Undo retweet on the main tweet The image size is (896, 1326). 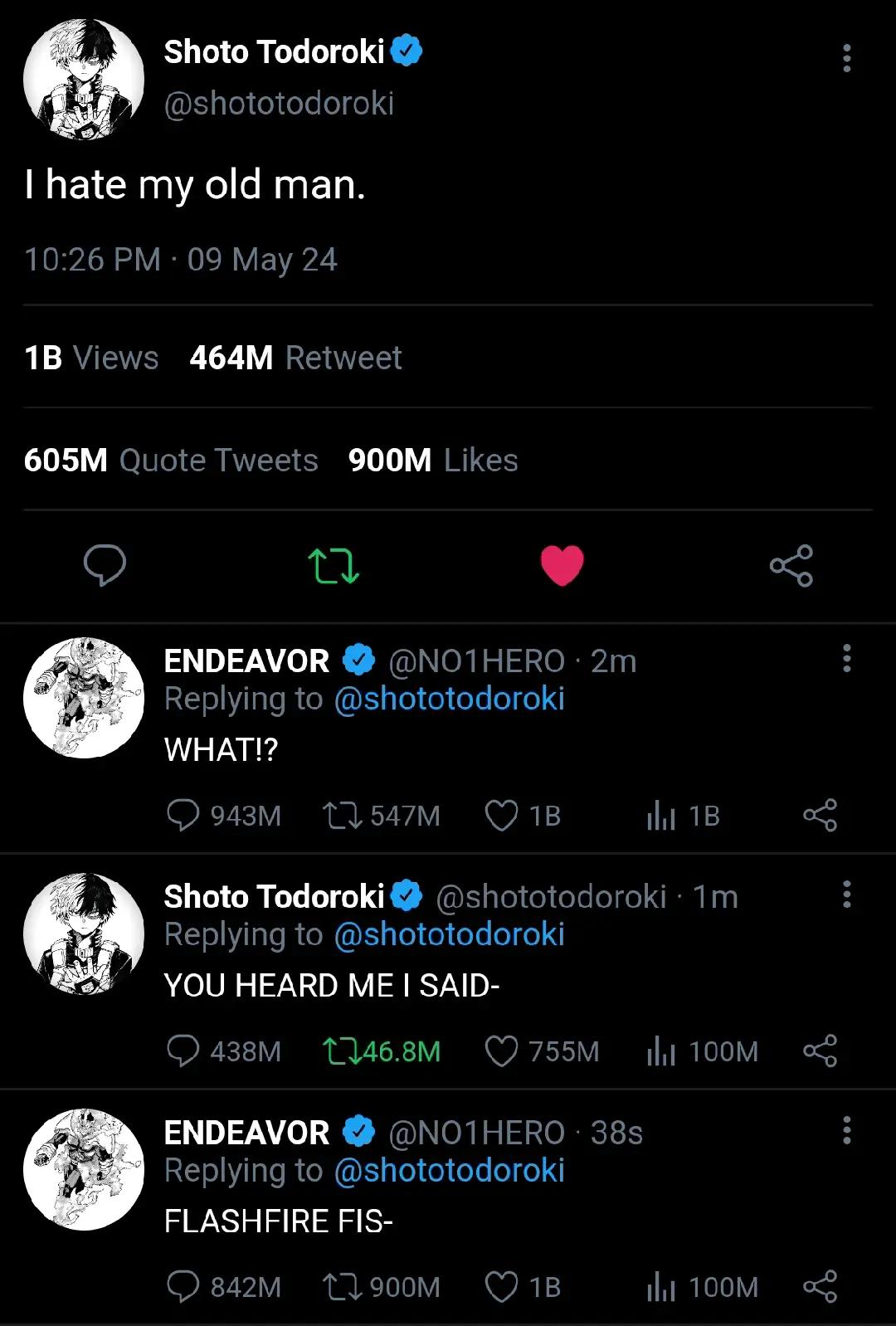pos(334,565)
